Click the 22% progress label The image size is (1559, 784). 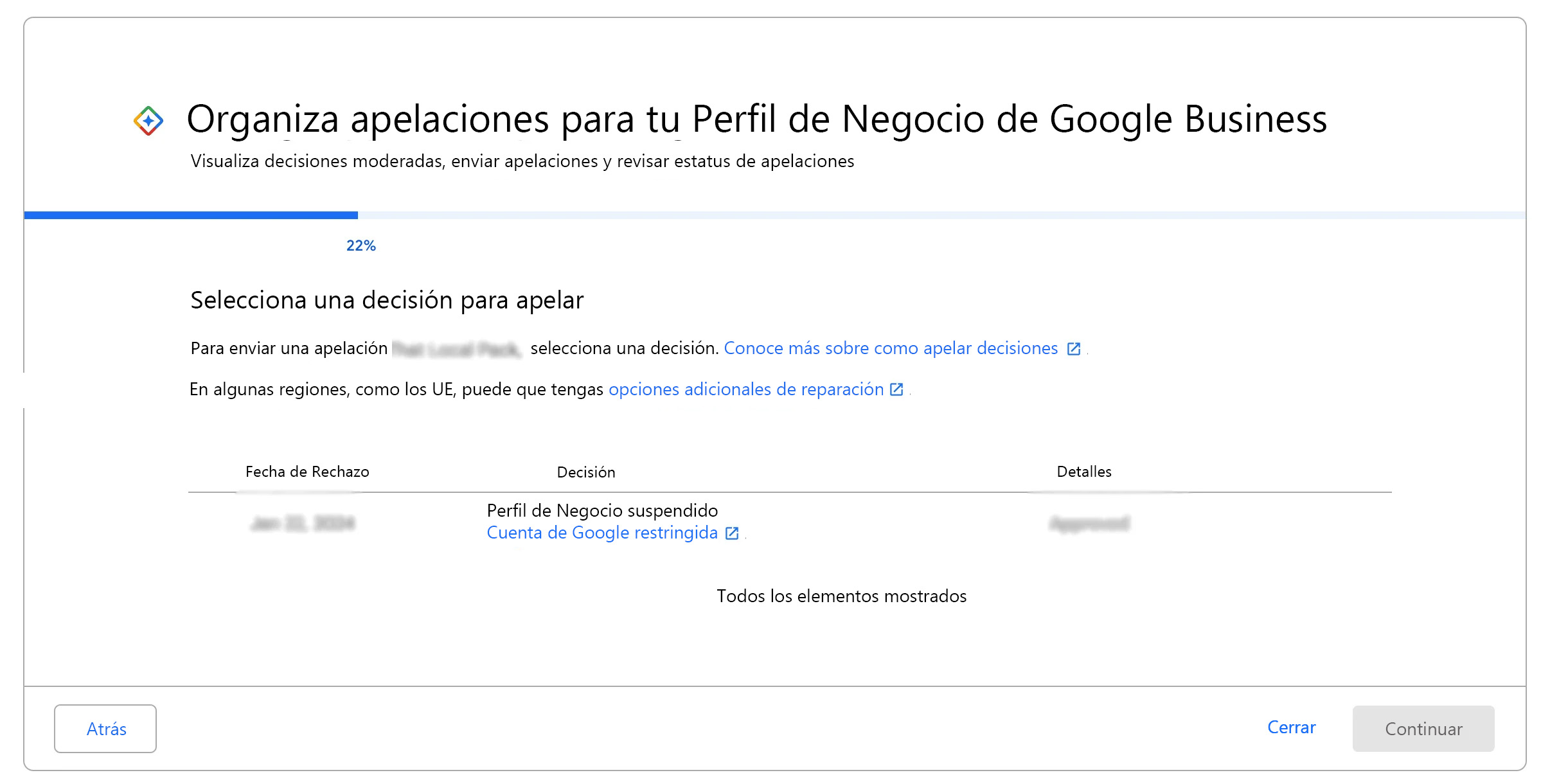(361, 245)
